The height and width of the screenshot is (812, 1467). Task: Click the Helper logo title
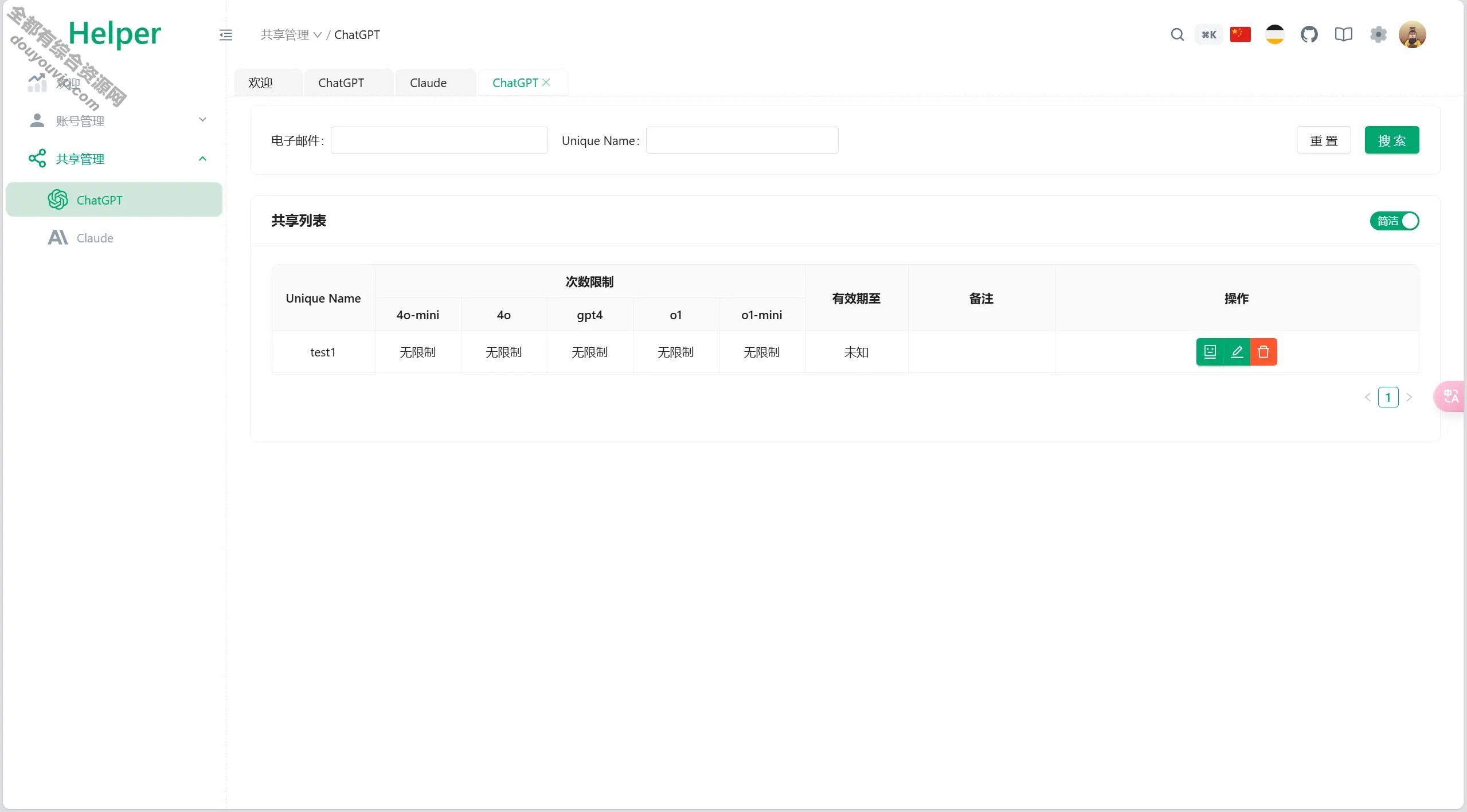115,33
